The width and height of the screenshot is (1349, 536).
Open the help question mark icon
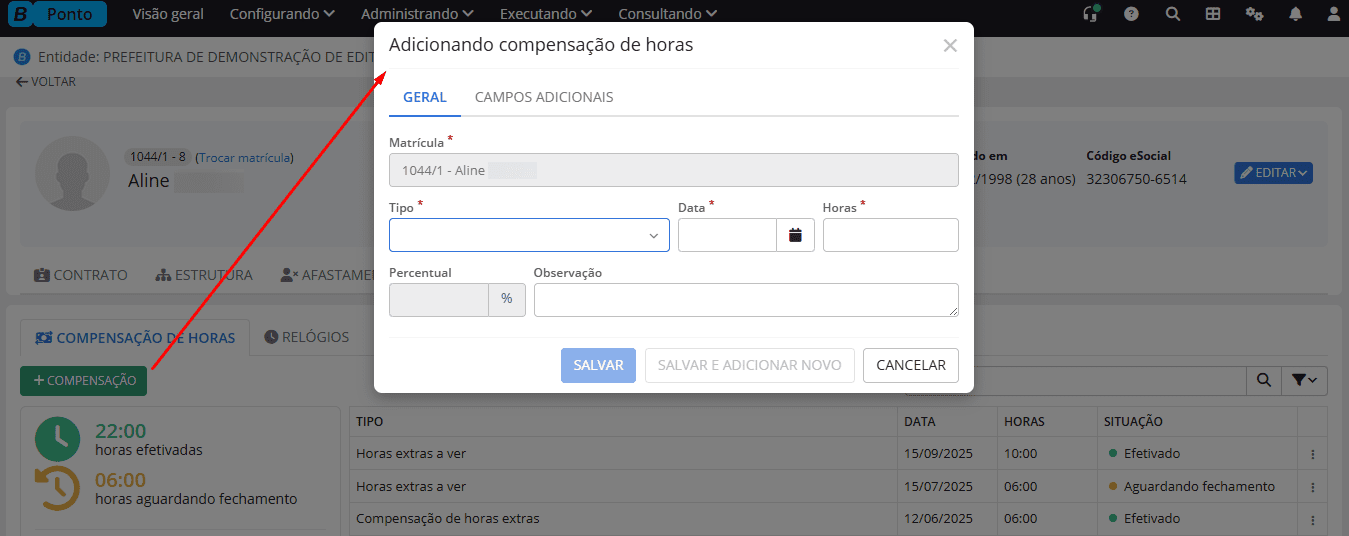tap(1131, 14)
